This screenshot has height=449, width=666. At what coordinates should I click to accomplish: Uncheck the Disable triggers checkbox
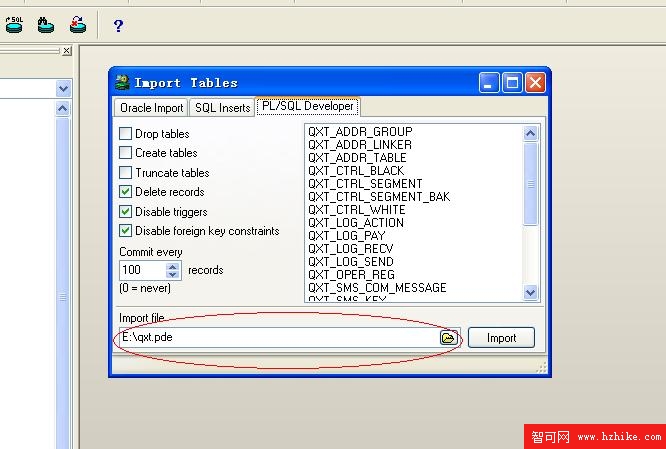(x=125, y=212)
